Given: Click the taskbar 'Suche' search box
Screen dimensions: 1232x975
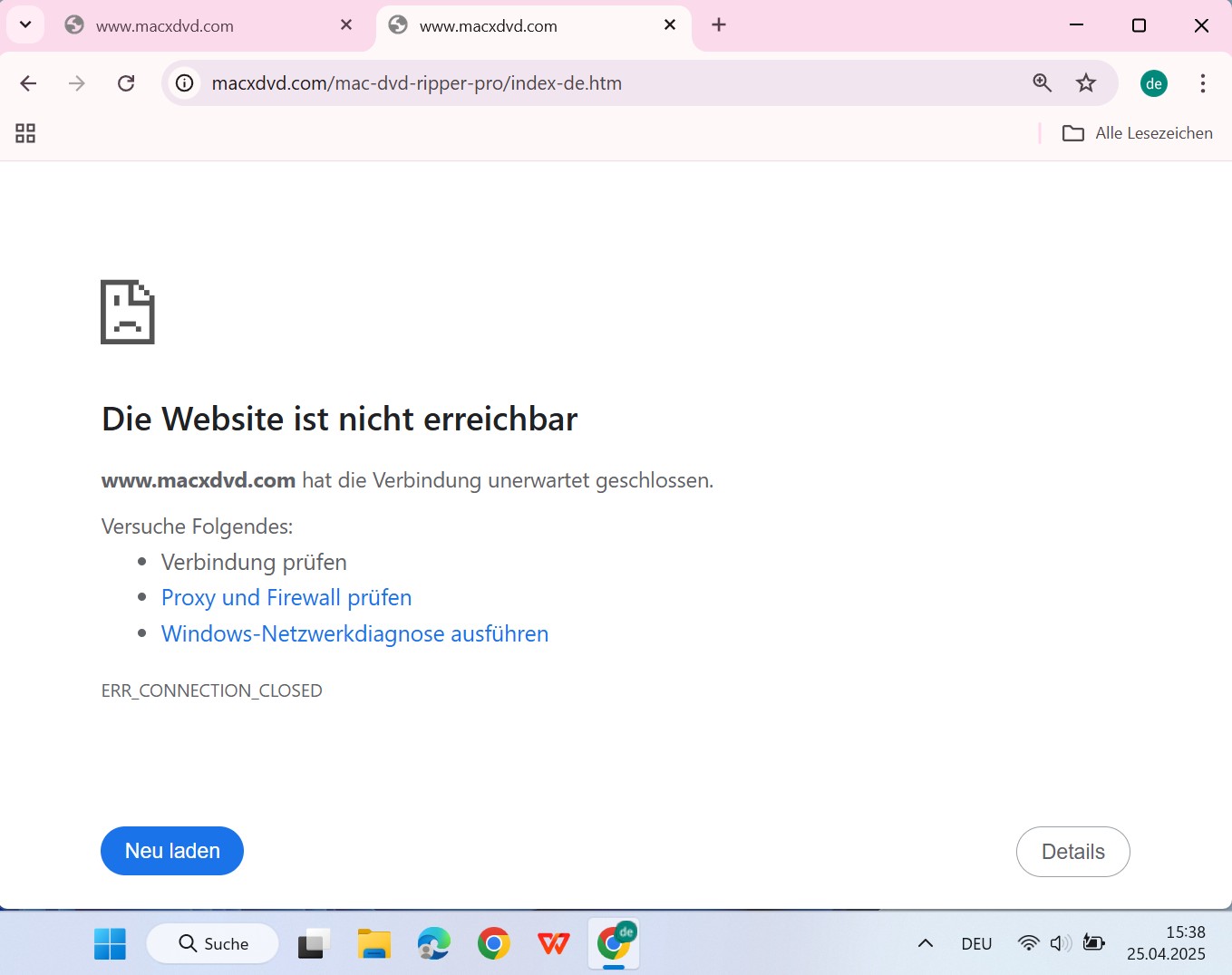Looking at the screenshot, I should 212,944.
